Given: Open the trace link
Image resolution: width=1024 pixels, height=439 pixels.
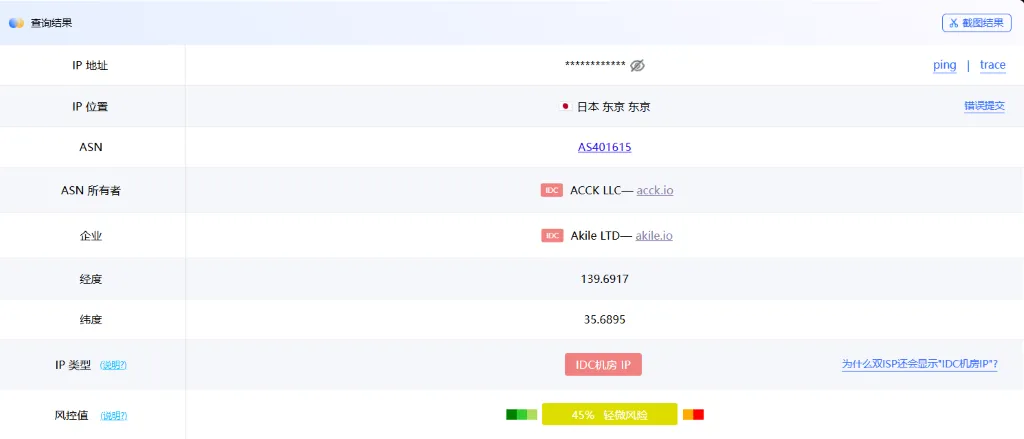Looking at the screenshot, I should tap(993, 65).
